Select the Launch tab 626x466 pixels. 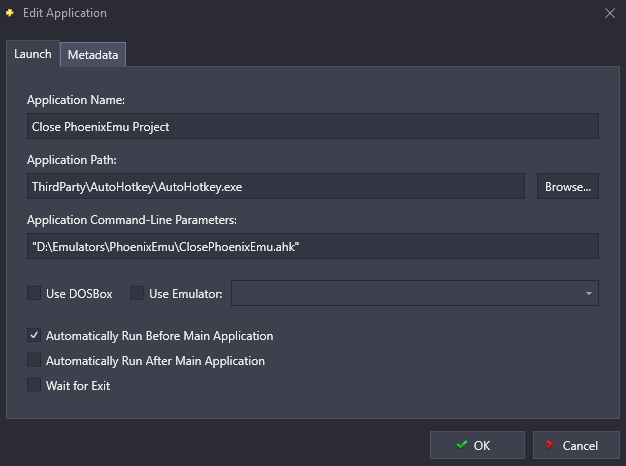pos(33,54)
